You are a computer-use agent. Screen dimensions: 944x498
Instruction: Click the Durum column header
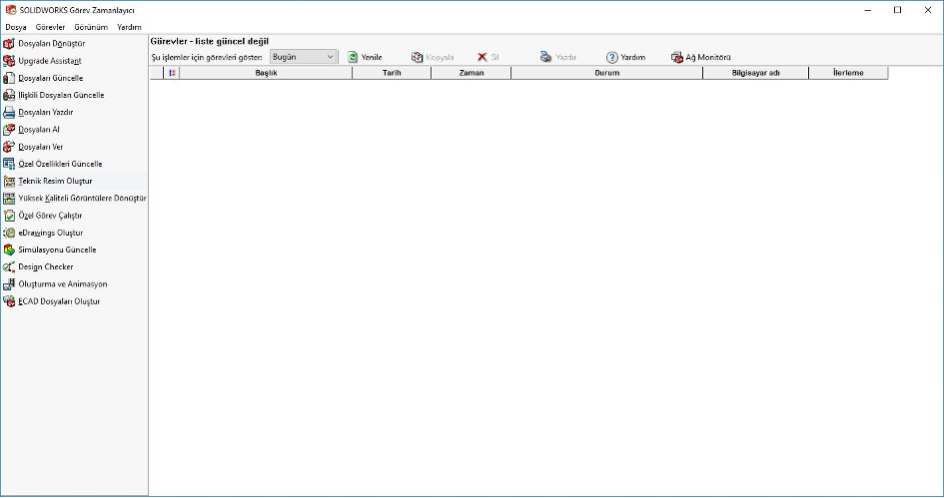click(606, 73)
